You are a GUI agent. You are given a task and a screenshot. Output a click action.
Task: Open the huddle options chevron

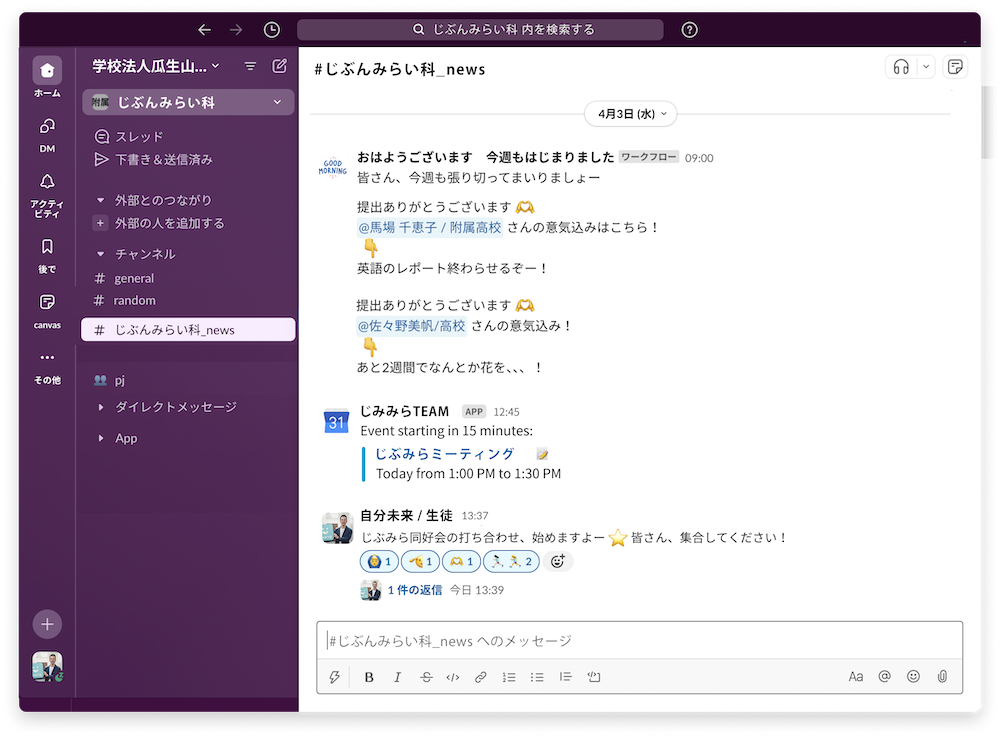point(926,67)
